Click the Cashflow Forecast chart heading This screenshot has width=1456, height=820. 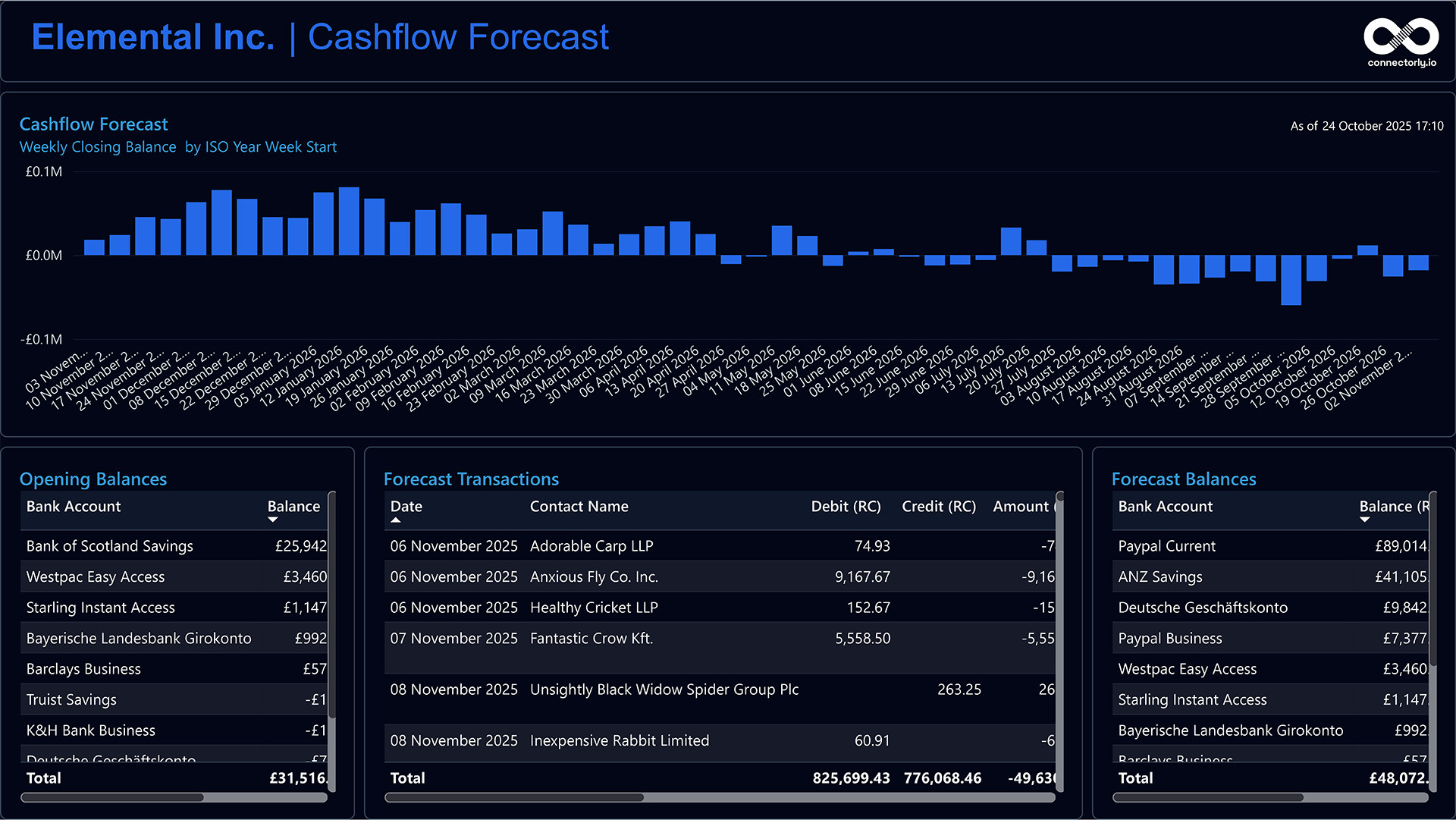click(x=93, y=124)
